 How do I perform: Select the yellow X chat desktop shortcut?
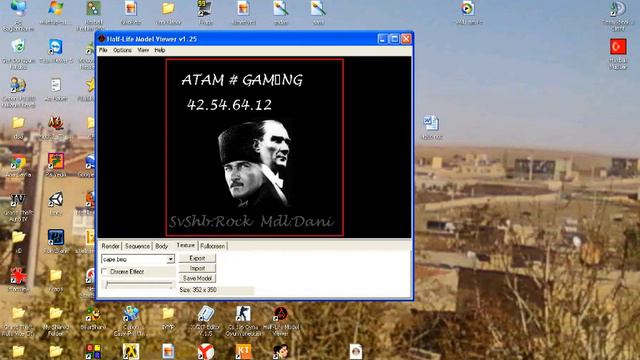click(x=131, y=351)
